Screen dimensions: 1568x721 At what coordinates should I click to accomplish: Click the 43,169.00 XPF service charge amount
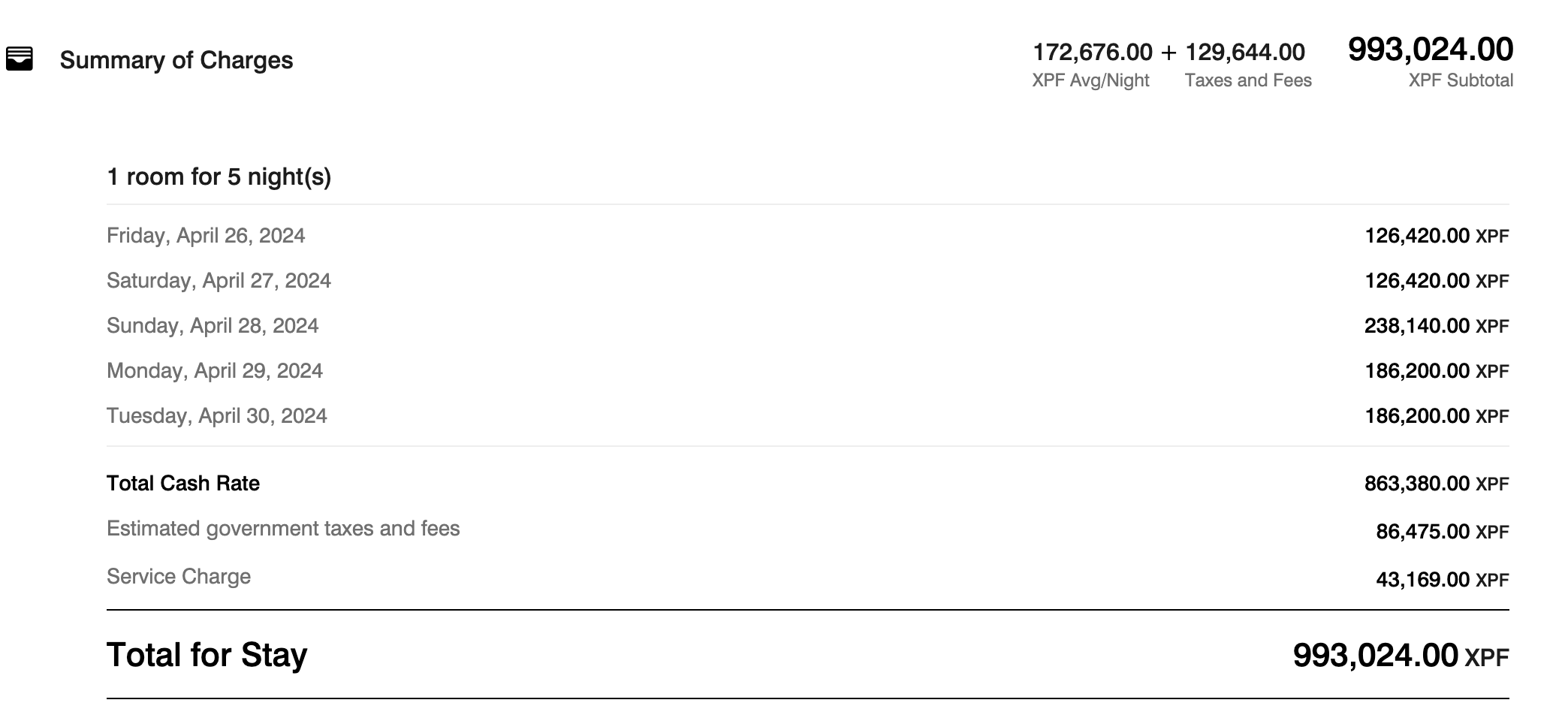click(1443, 580)
